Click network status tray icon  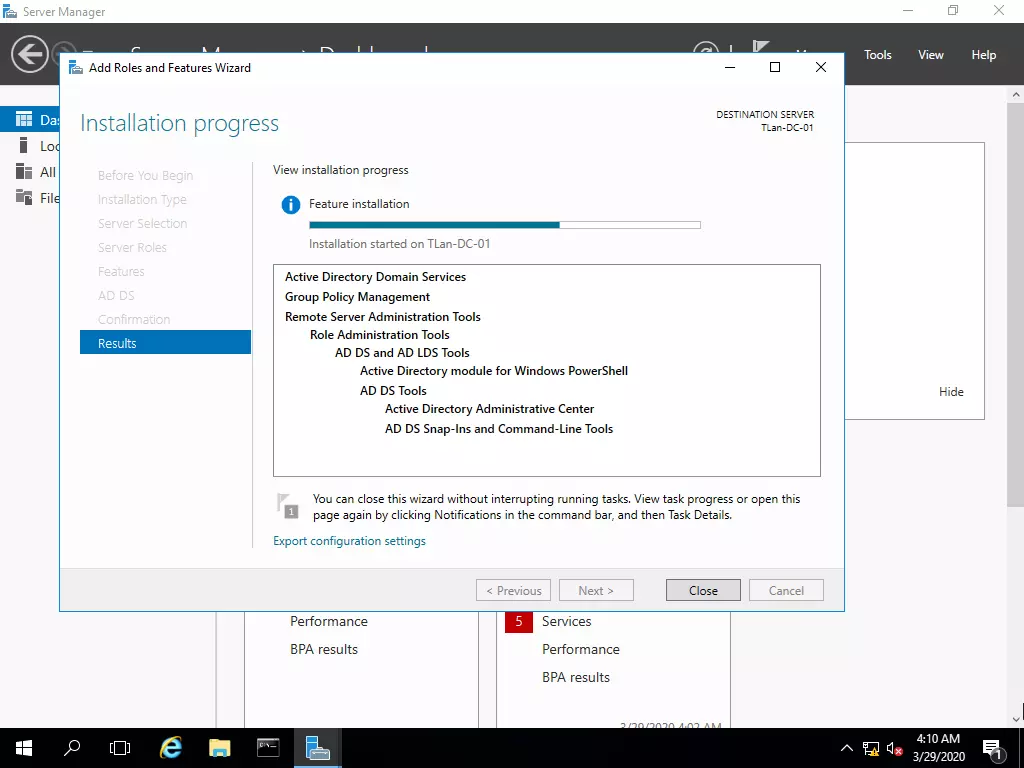[x=871, y=748]
